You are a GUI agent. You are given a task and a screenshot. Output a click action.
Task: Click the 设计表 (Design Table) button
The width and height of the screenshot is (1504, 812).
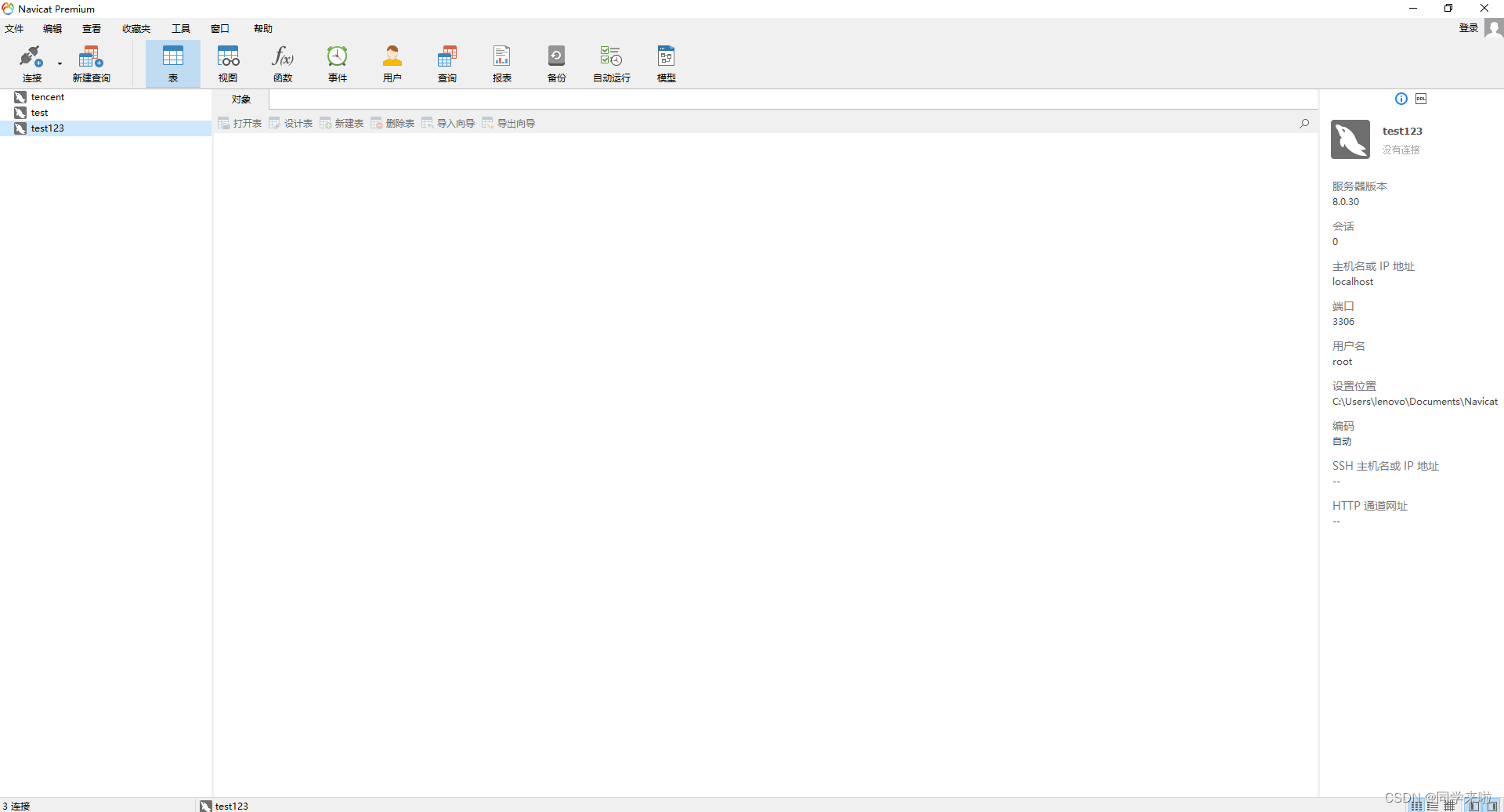291,123
